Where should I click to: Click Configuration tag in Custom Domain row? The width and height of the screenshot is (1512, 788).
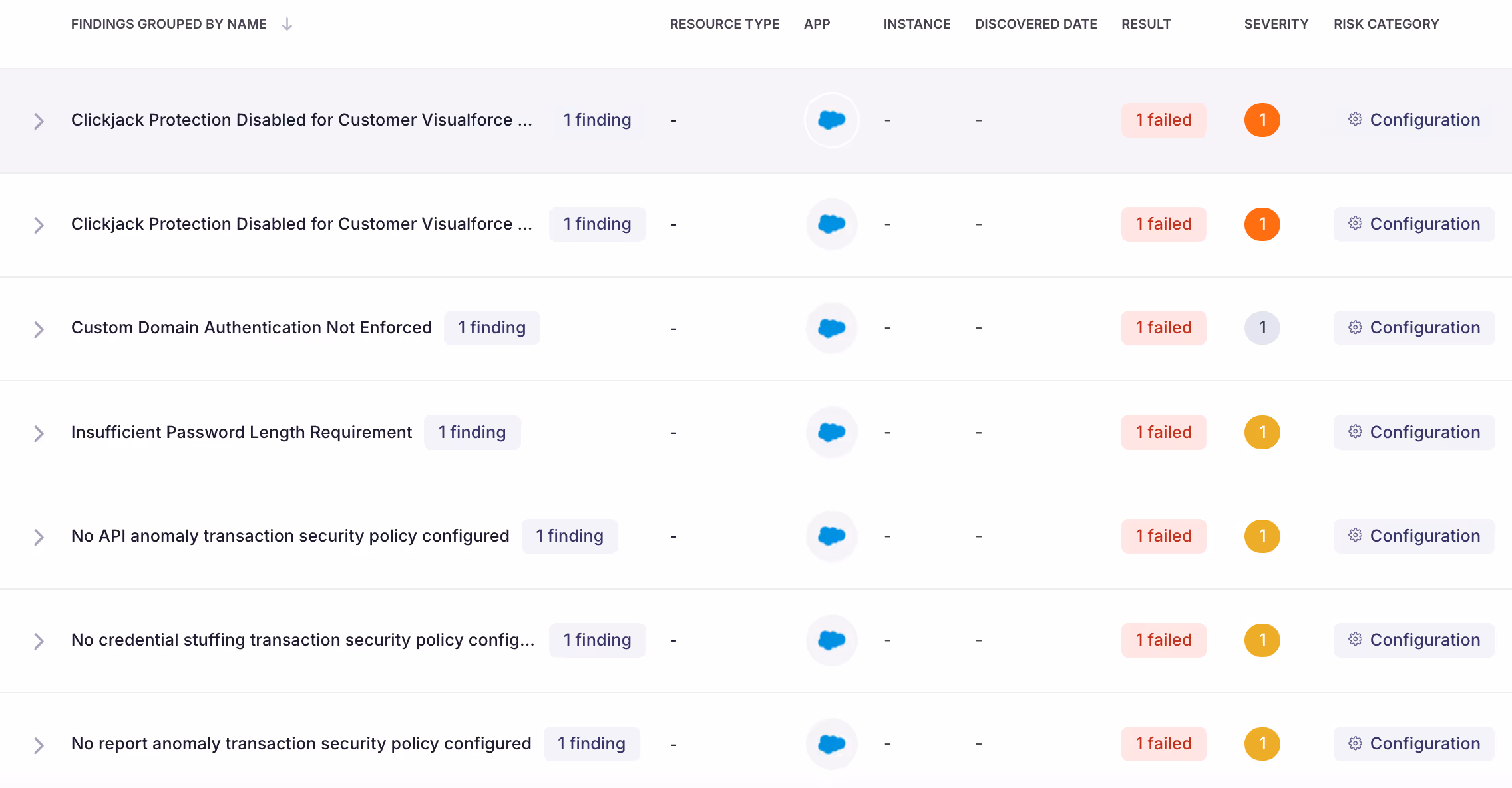[1414, 328]
